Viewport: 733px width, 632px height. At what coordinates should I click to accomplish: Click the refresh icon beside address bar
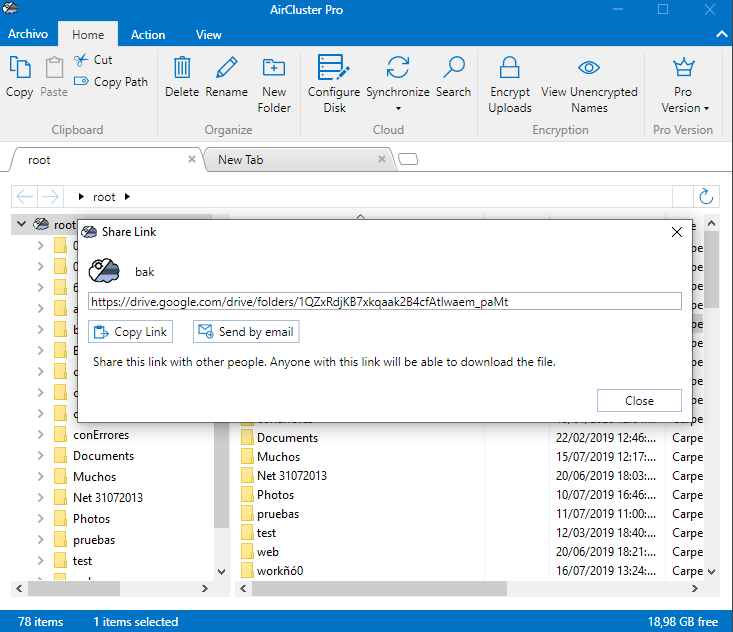[706, 197]
